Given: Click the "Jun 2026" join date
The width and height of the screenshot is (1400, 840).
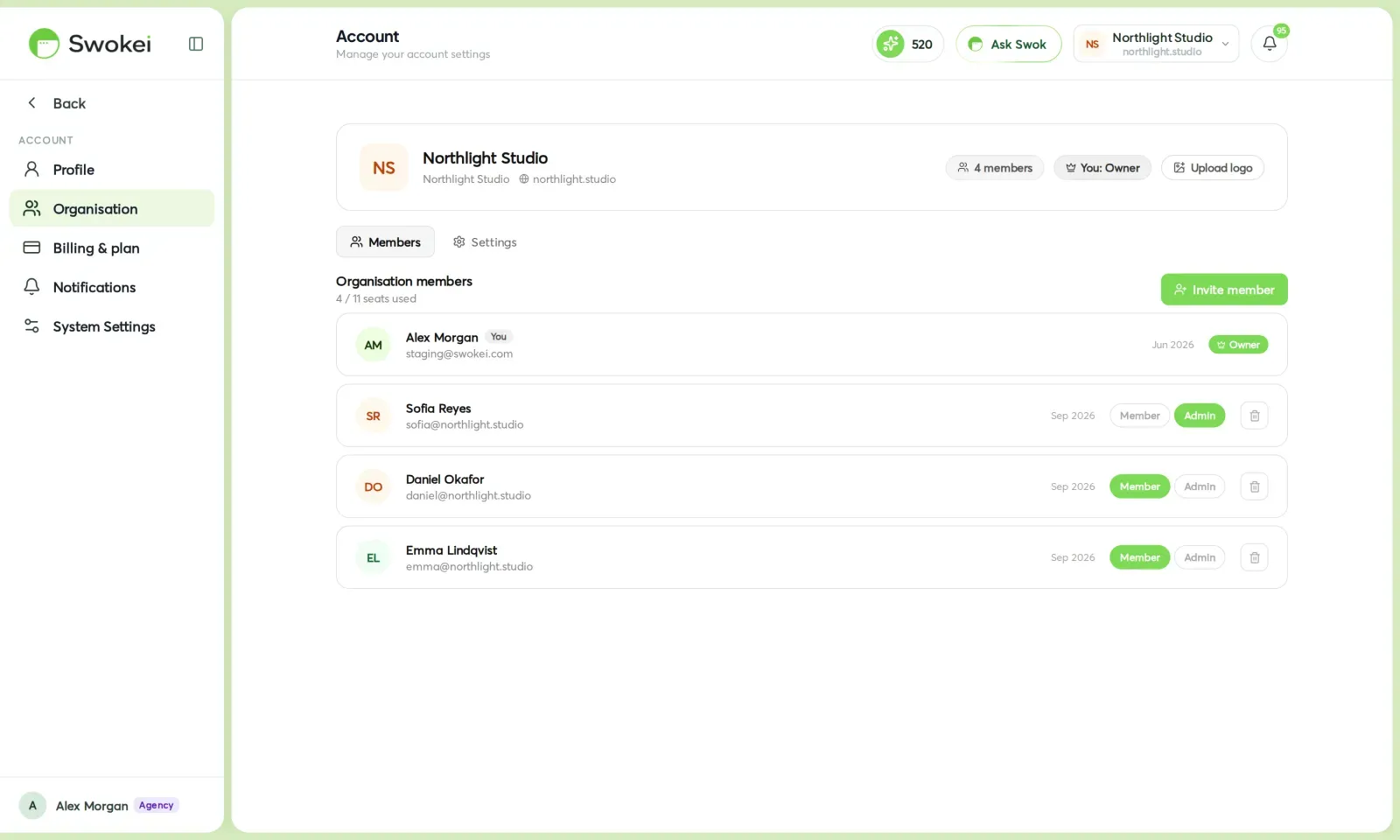Looking at the screenshot, I should (1172, 345).
